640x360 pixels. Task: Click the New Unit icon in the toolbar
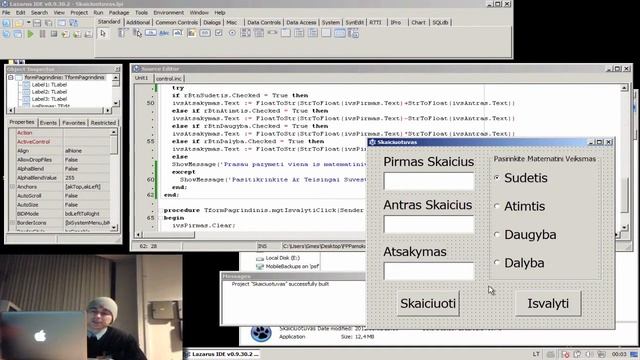point(7,23)
